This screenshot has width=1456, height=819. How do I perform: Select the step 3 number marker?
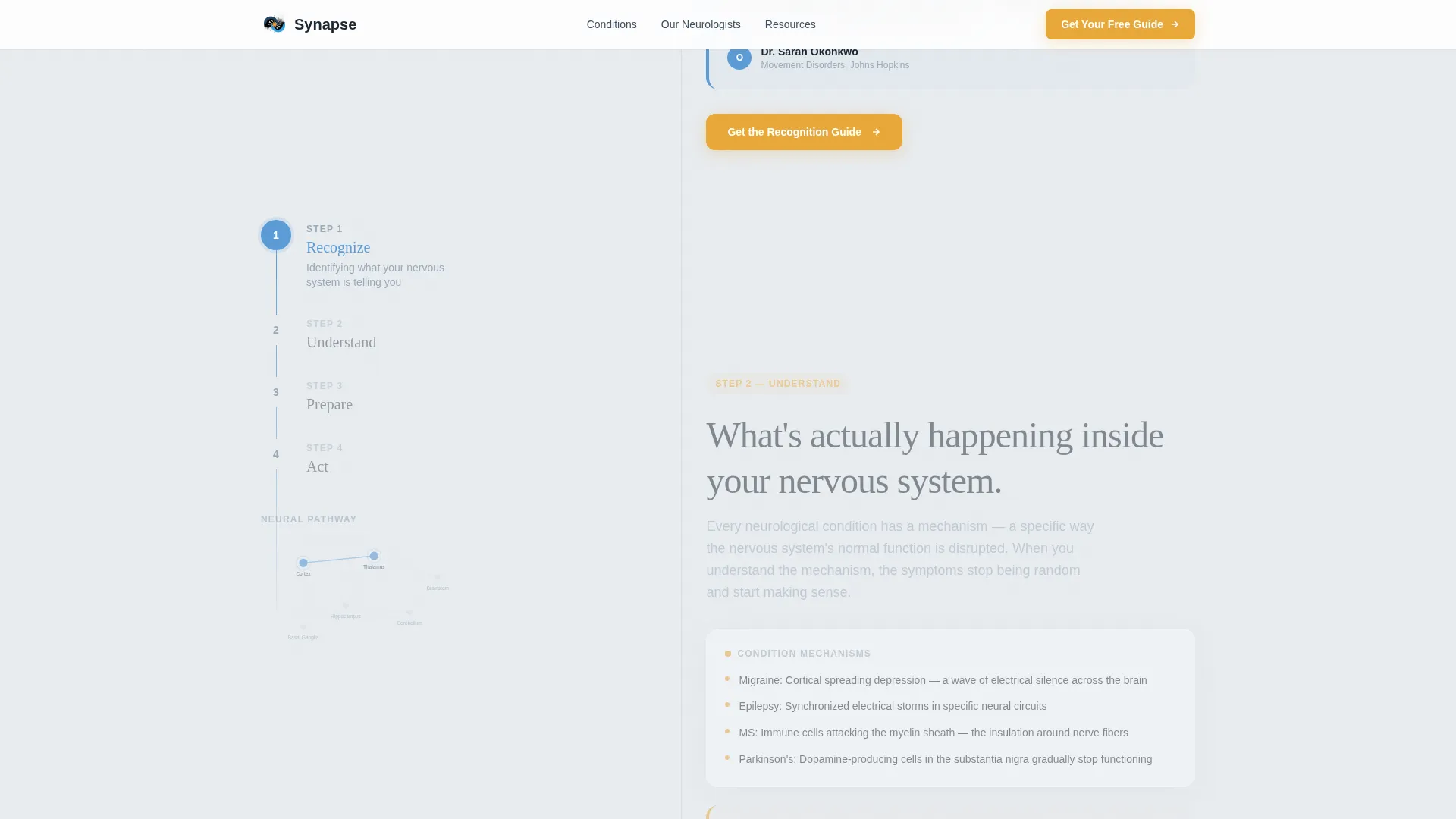pyautogui.click(x=276, y=392)
